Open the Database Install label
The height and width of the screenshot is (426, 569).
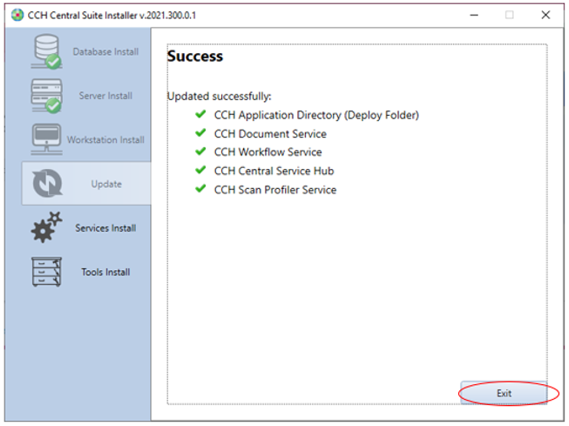[x=106, y=52]
